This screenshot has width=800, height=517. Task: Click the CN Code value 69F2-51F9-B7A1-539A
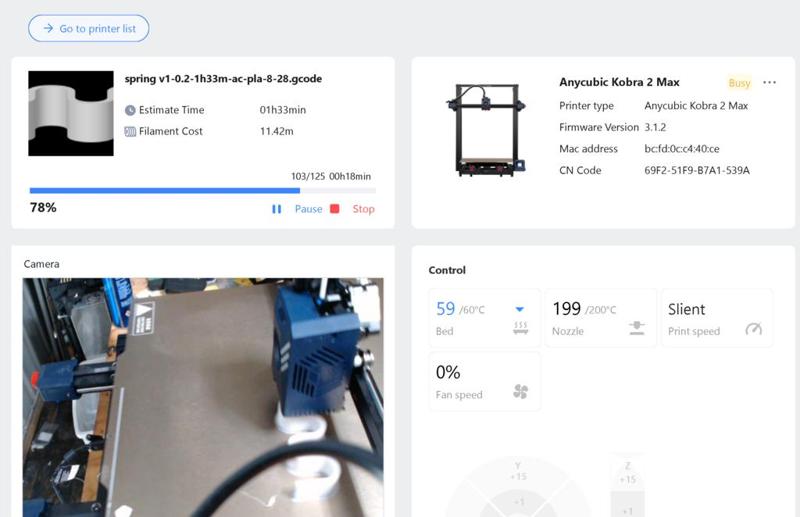tap(697, 170)
